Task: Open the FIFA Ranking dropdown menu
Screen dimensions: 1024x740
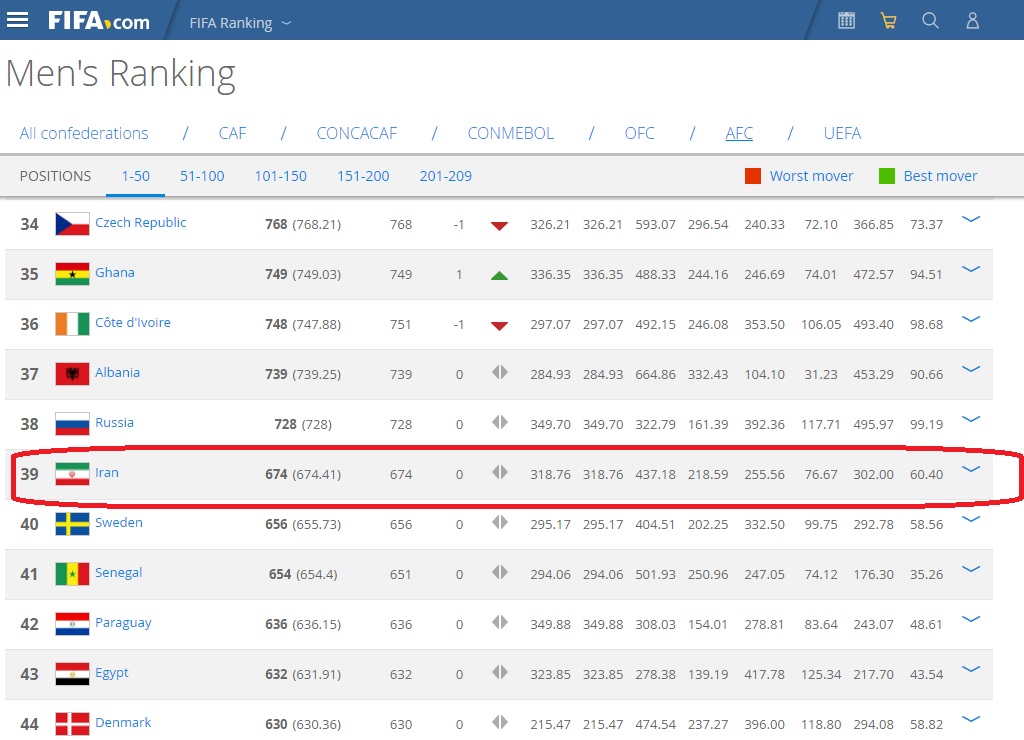Action: pyautogui.click(x=240, y=22)
